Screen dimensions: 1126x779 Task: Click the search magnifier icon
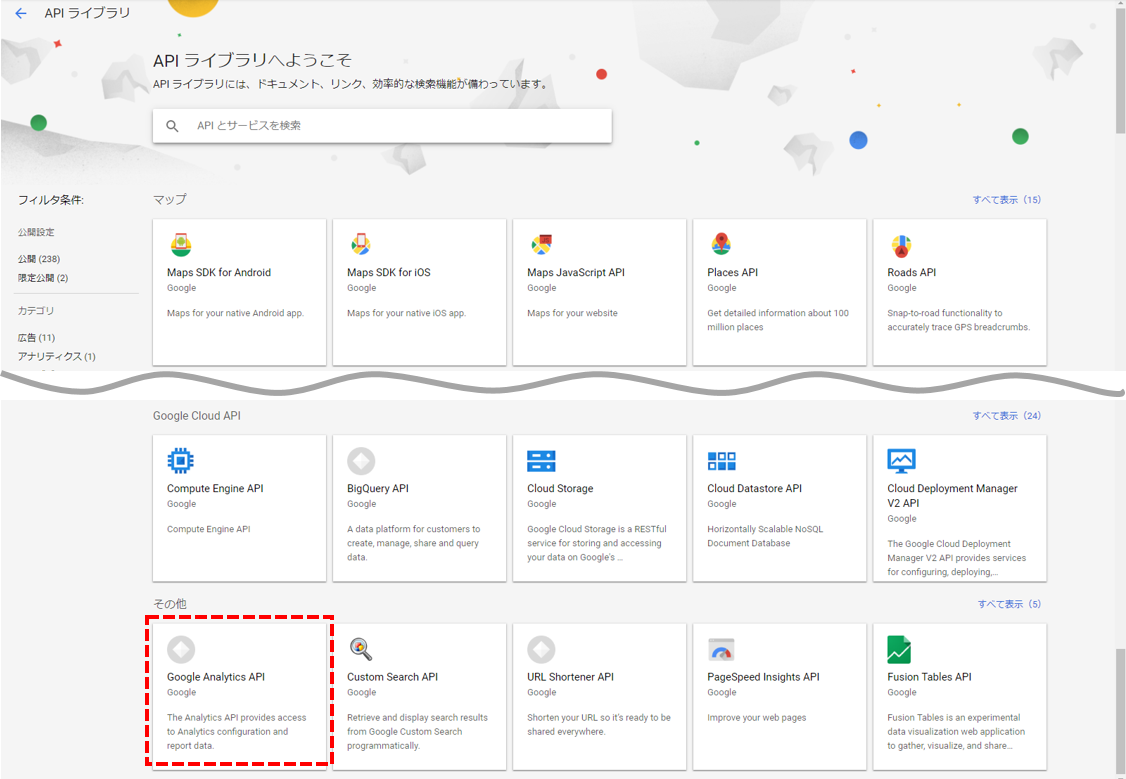tap(172, 126)
